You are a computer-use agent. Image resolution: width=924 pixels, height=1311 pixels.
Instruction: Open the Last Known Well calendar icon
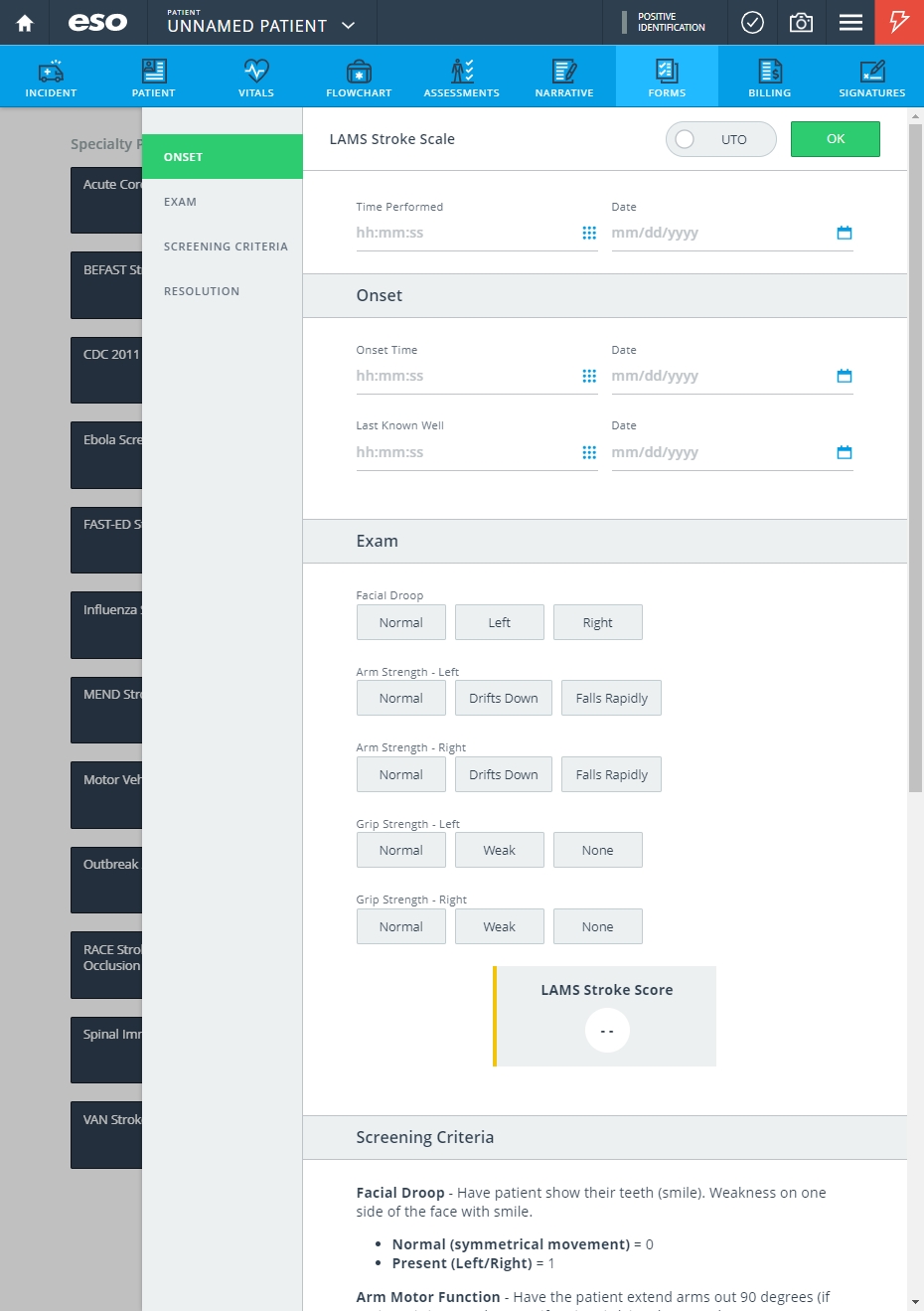coord(845,452)
